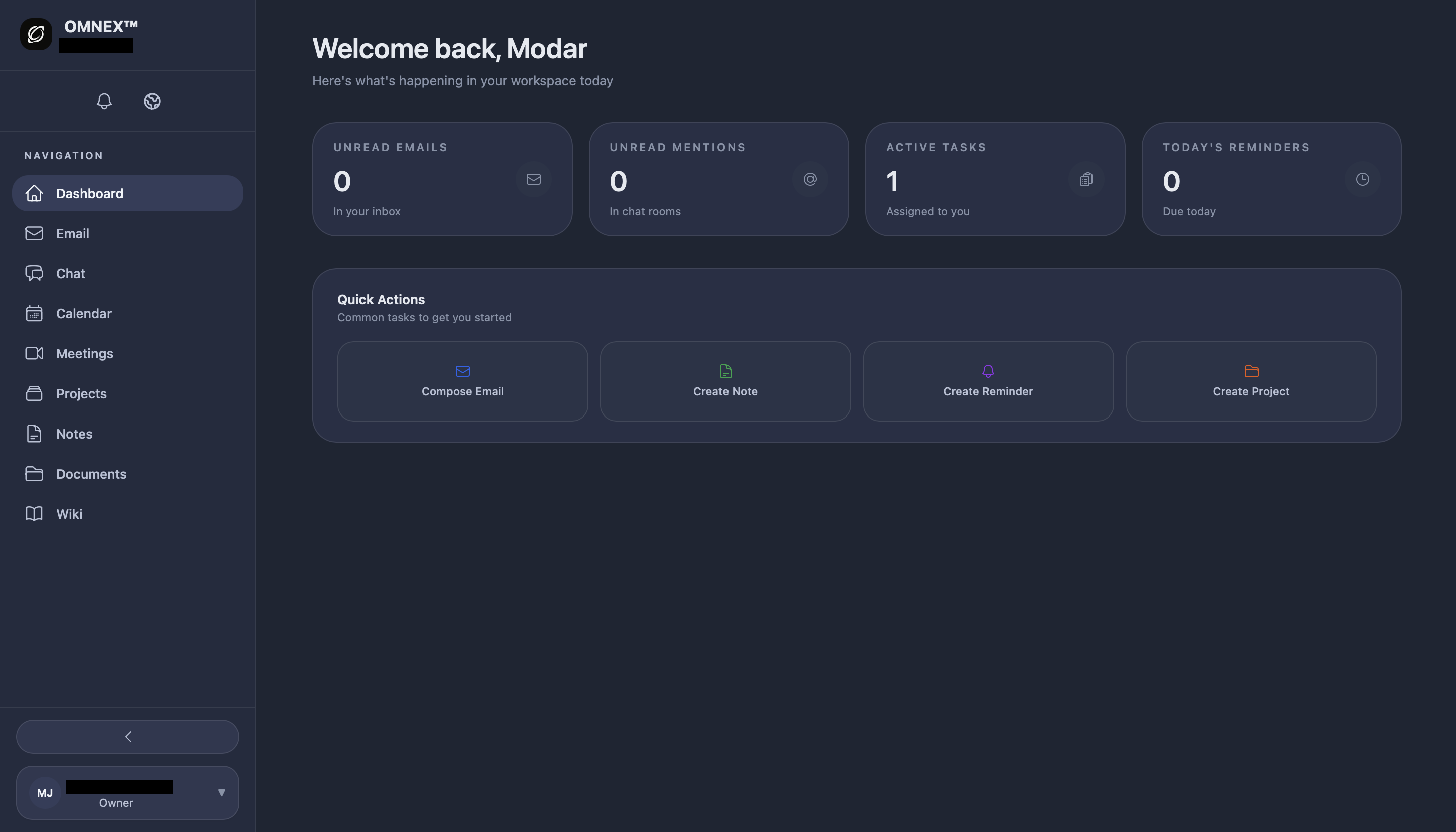Open the notification bell

(104, 101)
